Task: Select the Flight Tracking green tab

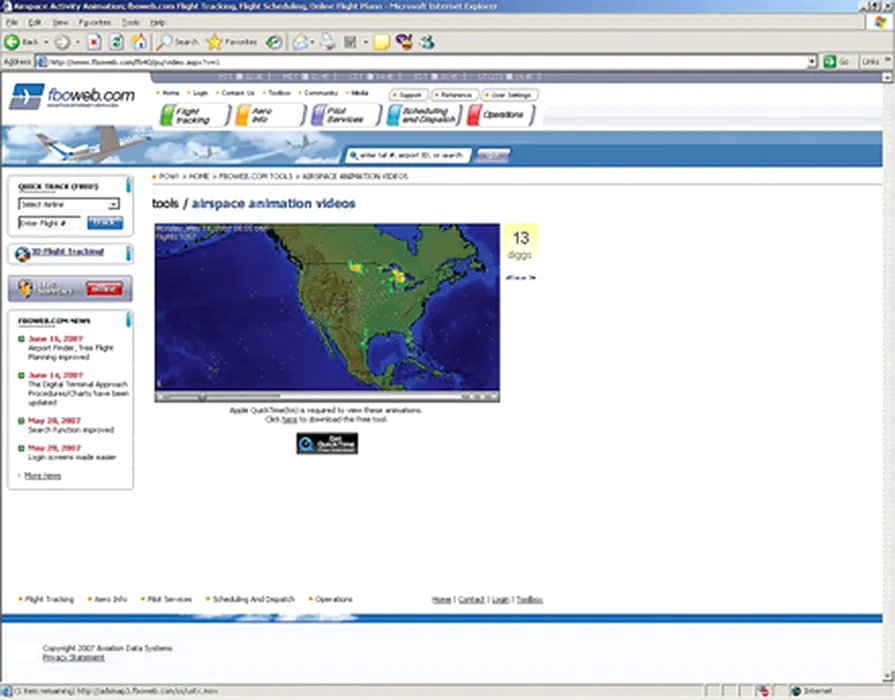Action: pyautogui.click(x=195, y=115)
